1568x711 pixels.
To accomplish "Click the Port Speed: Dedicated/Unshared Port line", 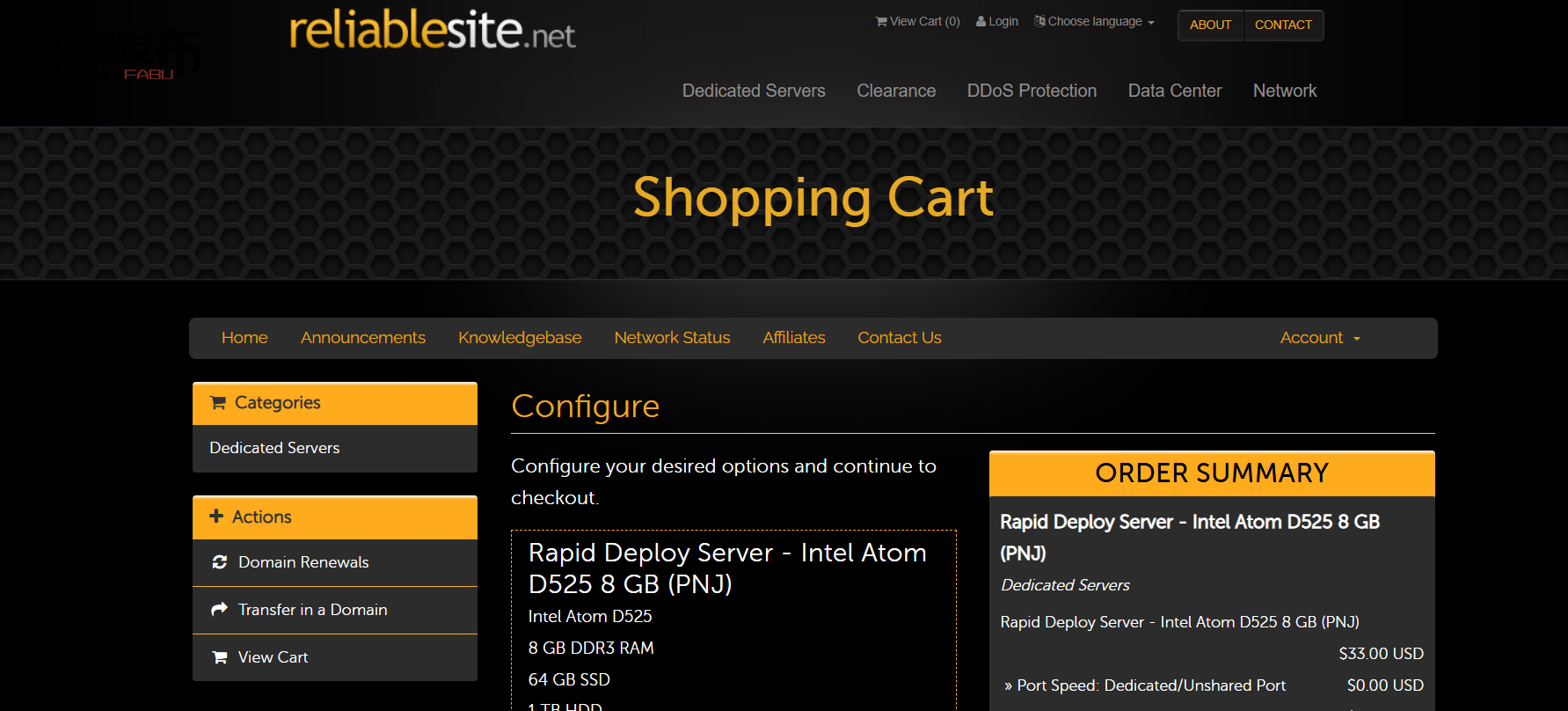I will (x=1145, y=685).
